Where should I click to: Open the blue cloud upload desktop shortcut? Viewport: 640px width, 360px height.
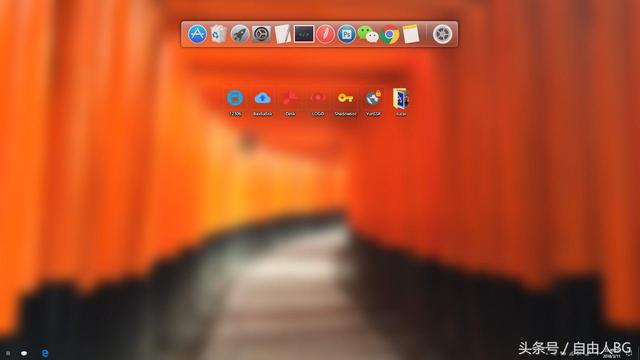pos(262,102)
